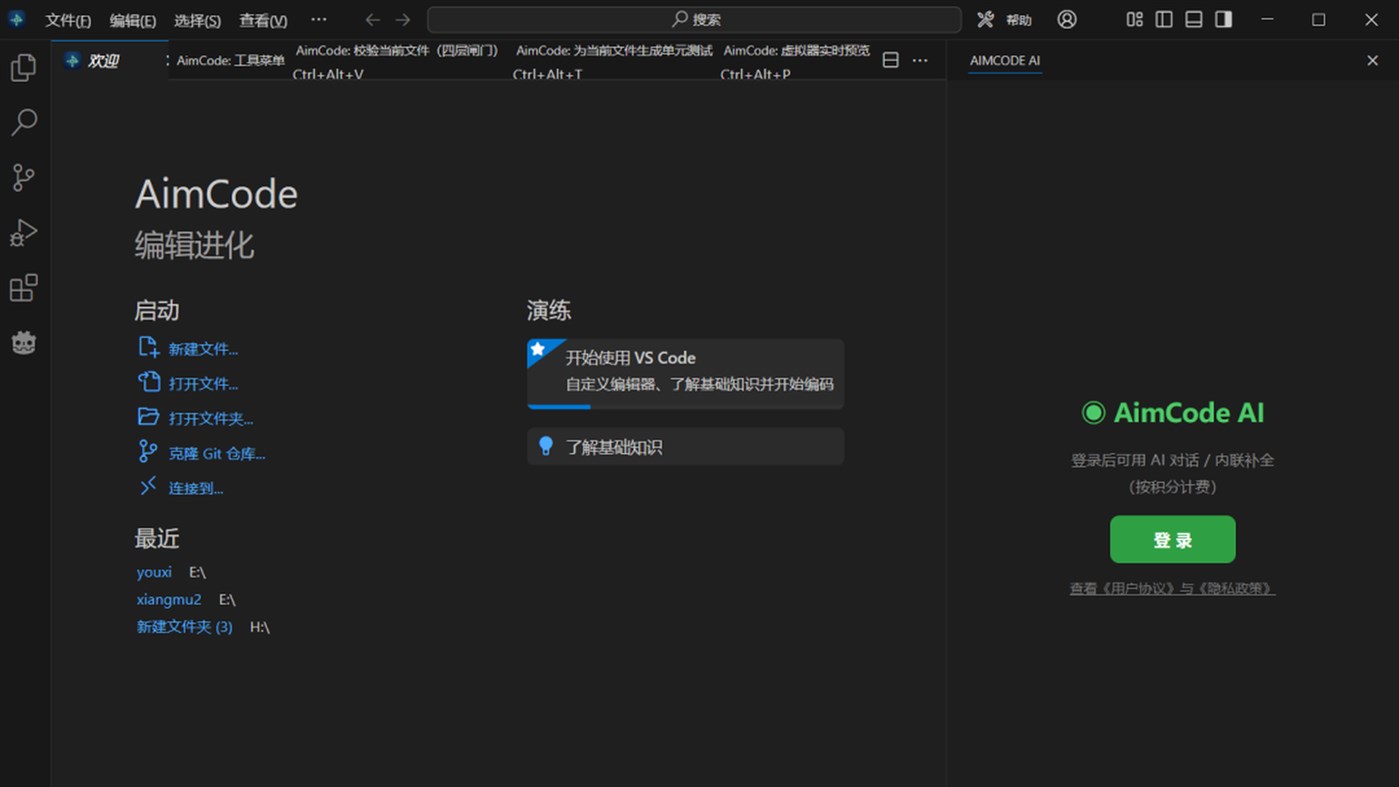Open recent folder 新建文件夹 (3)

(184, 627)
